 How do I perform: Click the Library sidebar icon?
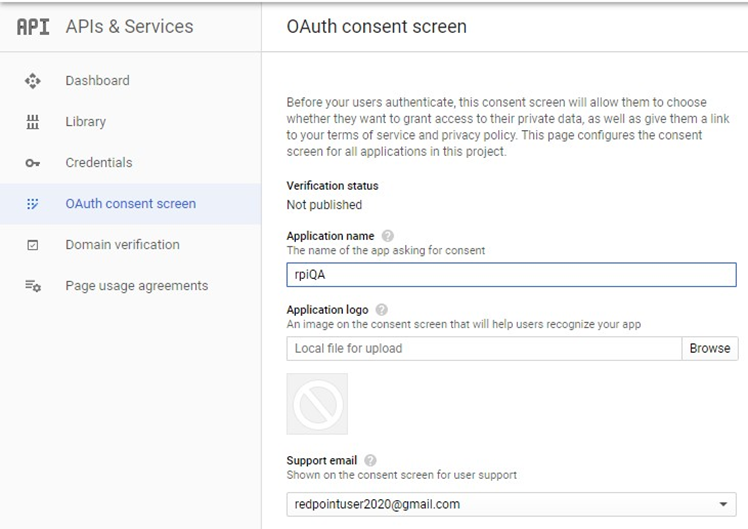[32, 122]
